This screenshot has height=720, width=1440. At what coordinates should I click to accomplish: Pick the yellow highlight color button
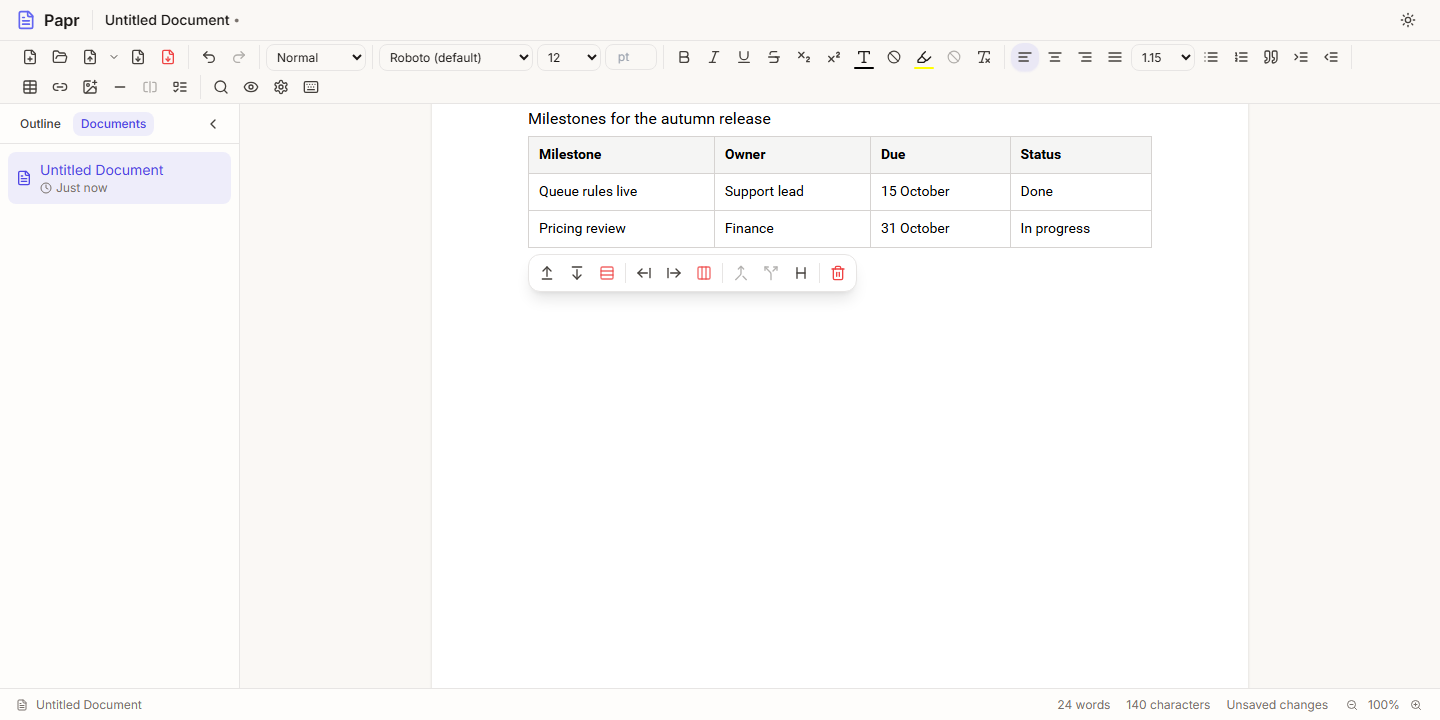click(924, 57)
